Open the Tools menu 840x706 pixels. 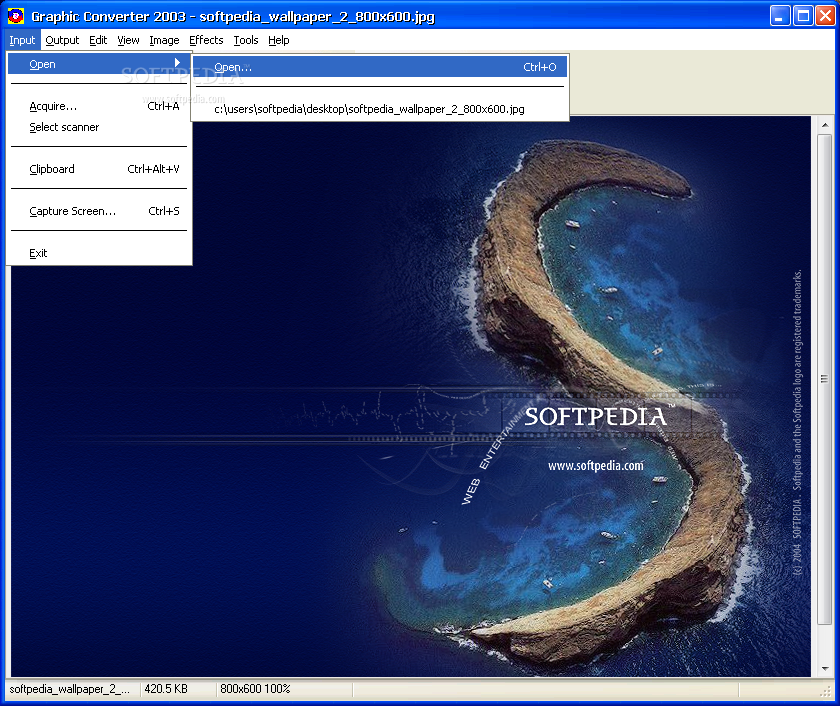pos(246,40)
